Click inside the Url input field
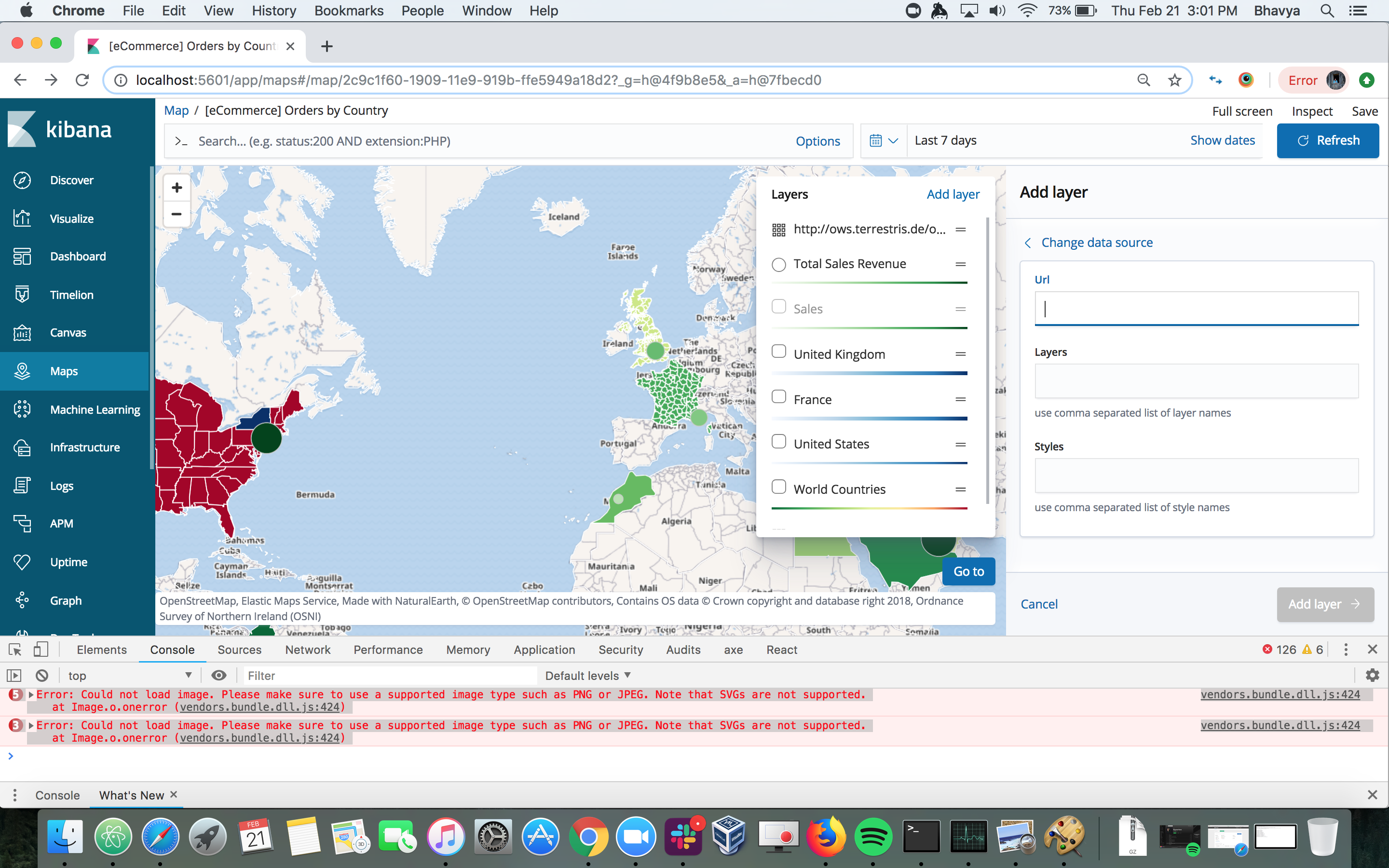 pyautogui.click(x=1196, y=308)
